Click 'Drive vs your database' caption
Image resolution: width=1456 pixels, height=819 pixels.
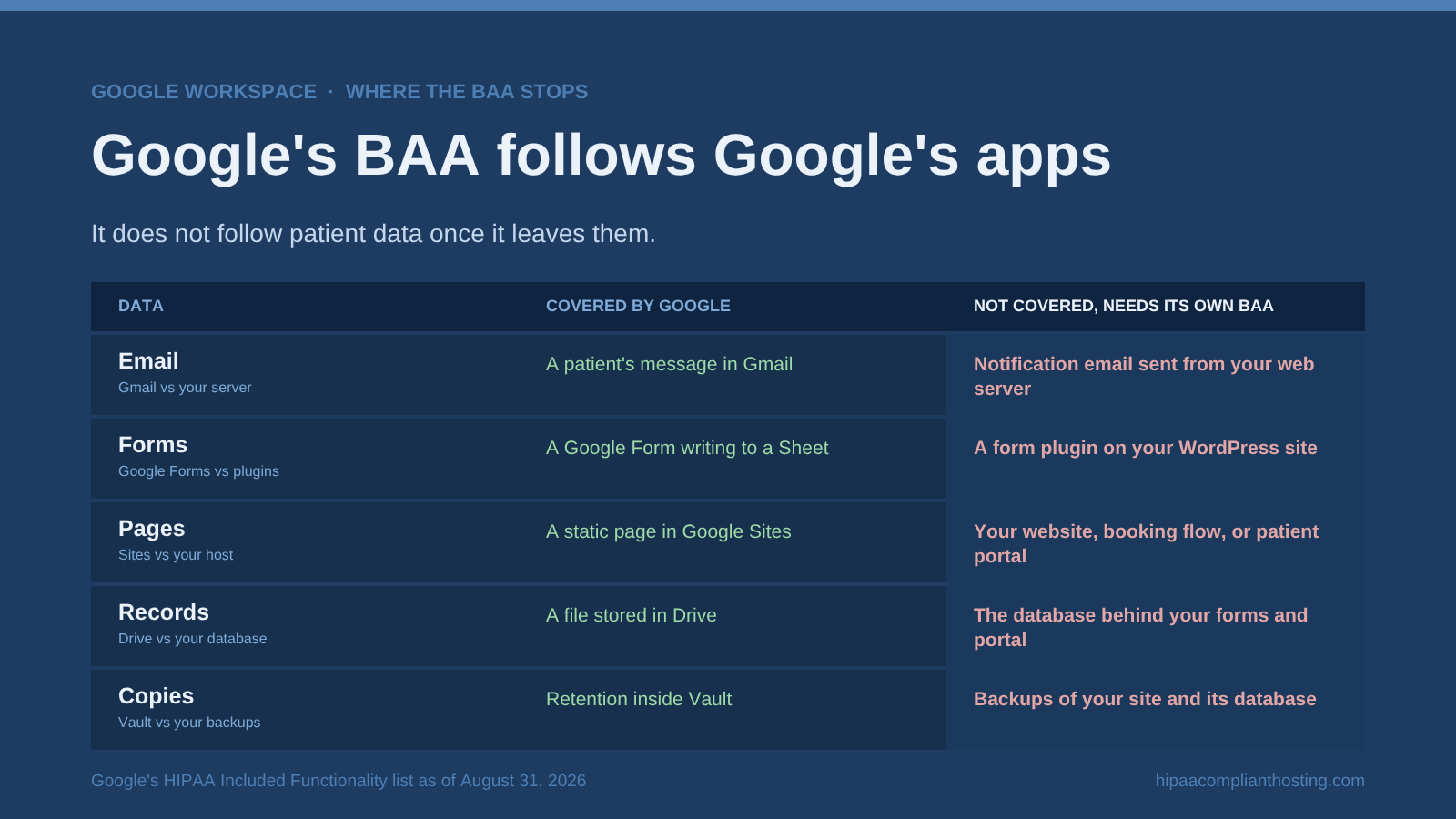coord(193,639)
